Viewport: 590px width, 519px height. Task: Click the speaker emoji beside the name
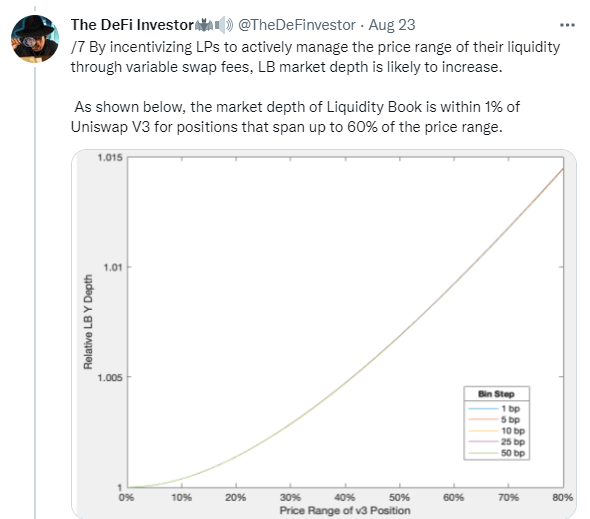pos(224,25)
